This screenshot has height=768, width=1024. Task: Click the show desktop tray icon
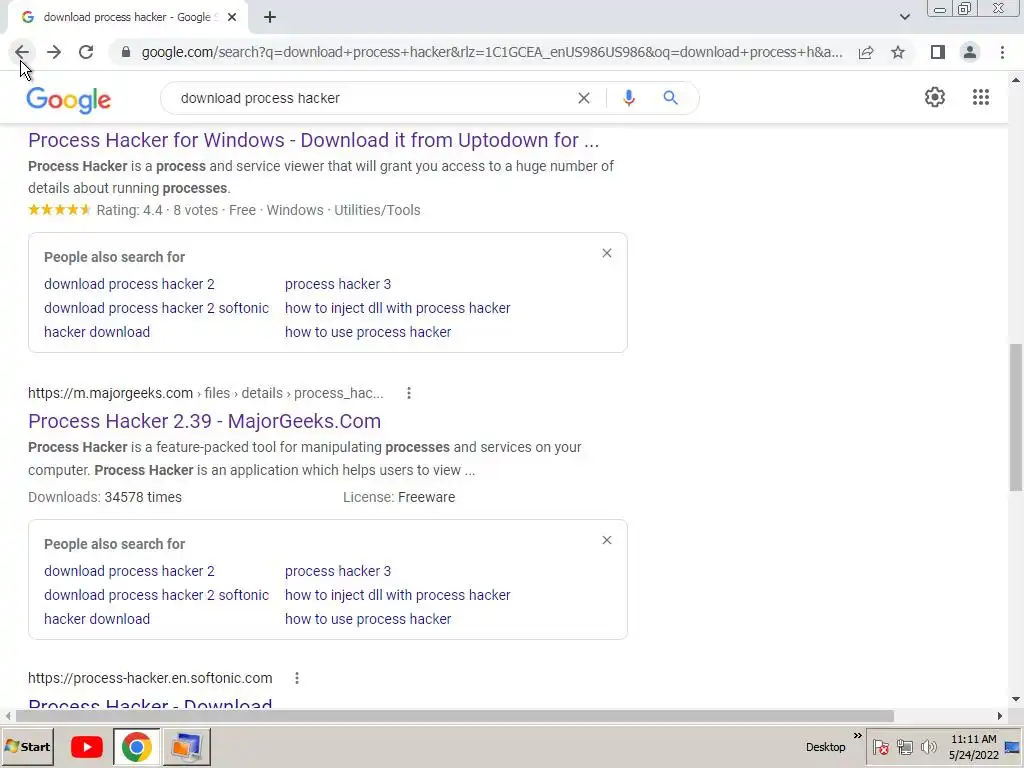tap(1012, 748)
